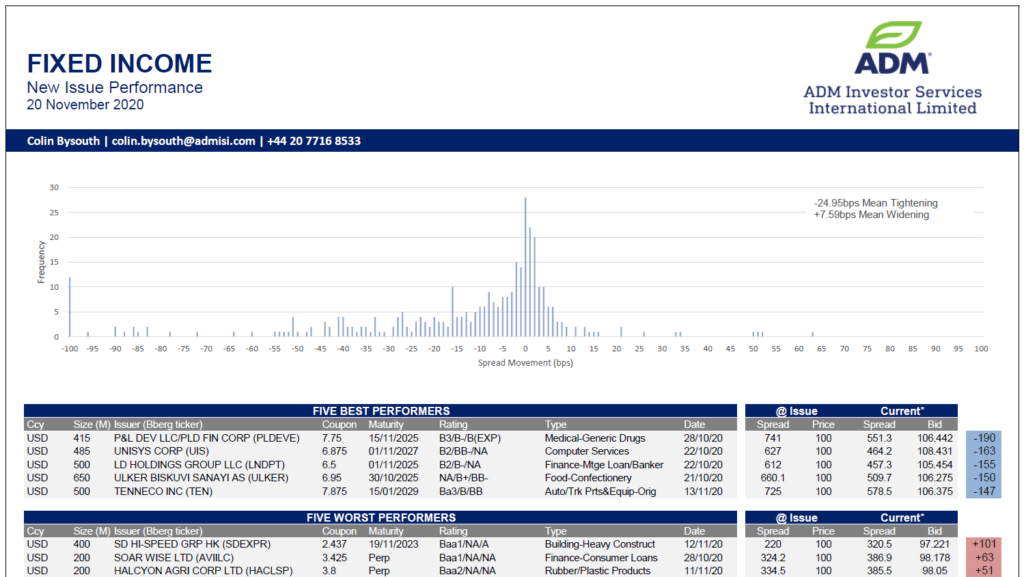Screen dimensions: 1024x577
Task: Select the type 'Medical-Generic Drugs'
Action: [x=595, y=439]
